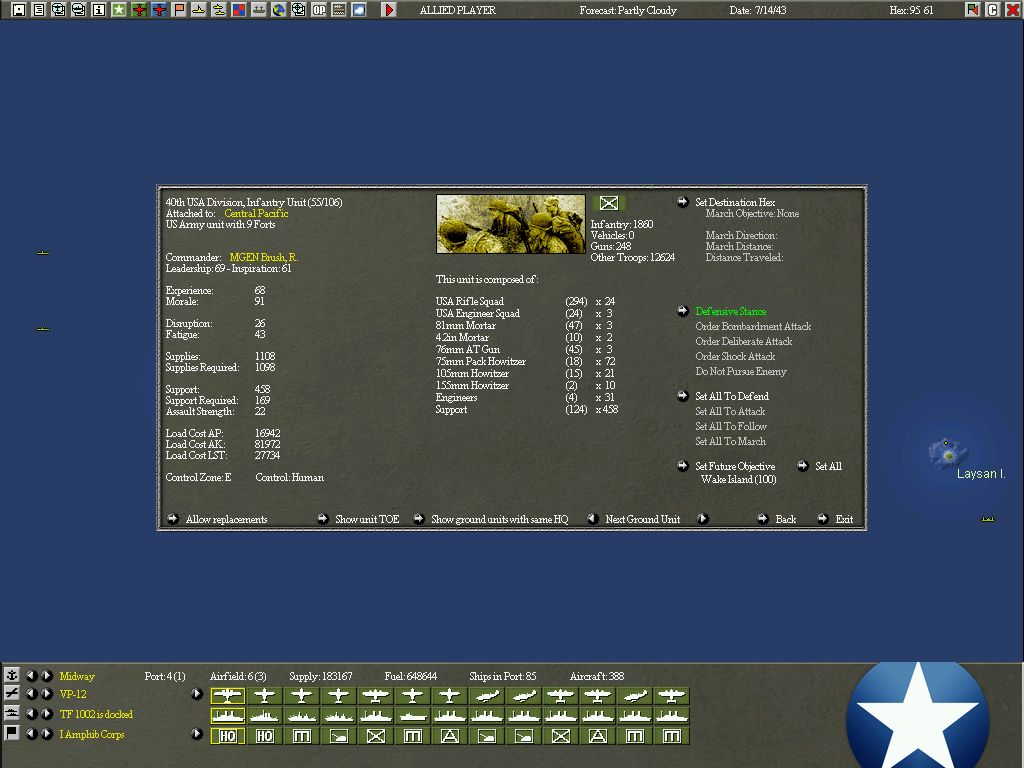
Task: Toggle Allow replacements option
Action: click(173, 519)
